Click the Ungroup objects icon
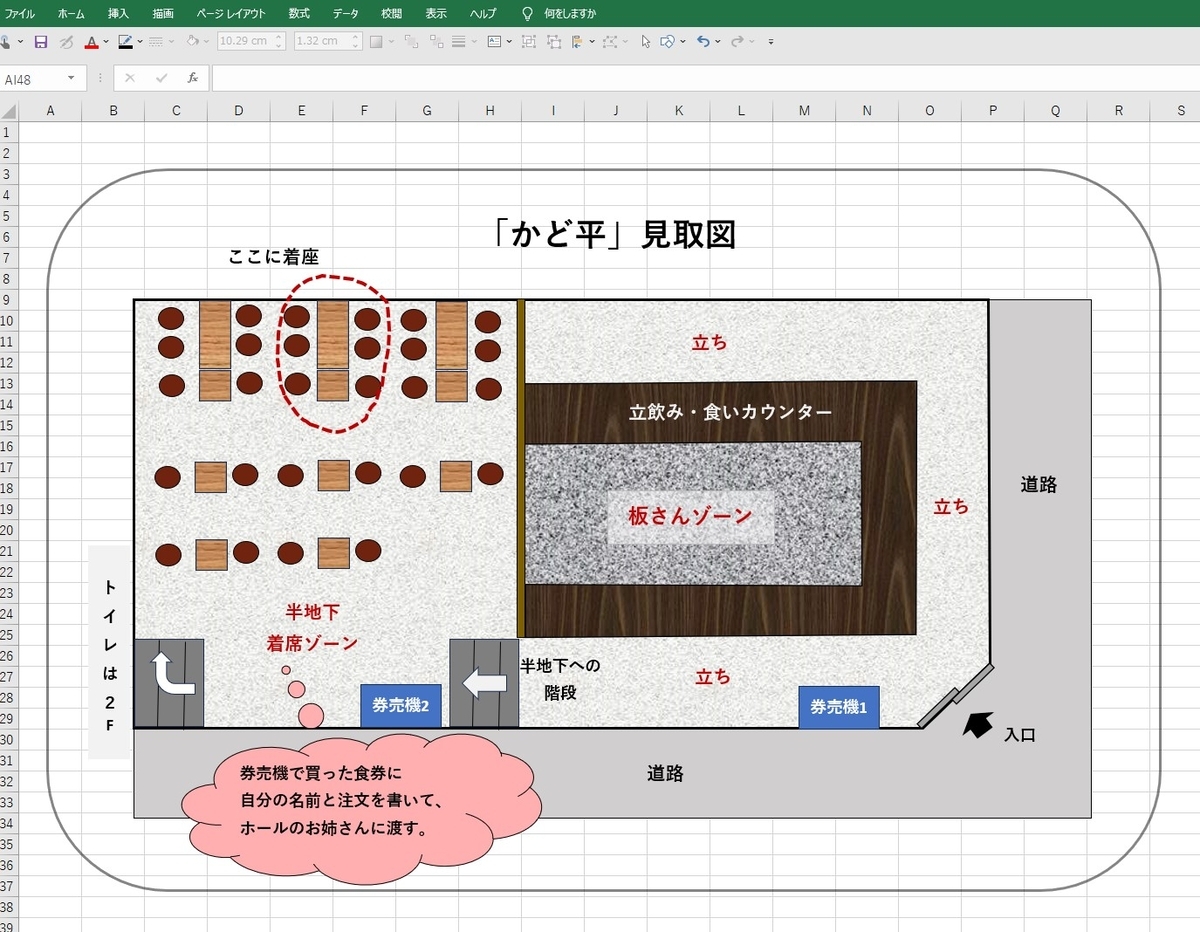The image size is (1200, 932). point(553,42)
